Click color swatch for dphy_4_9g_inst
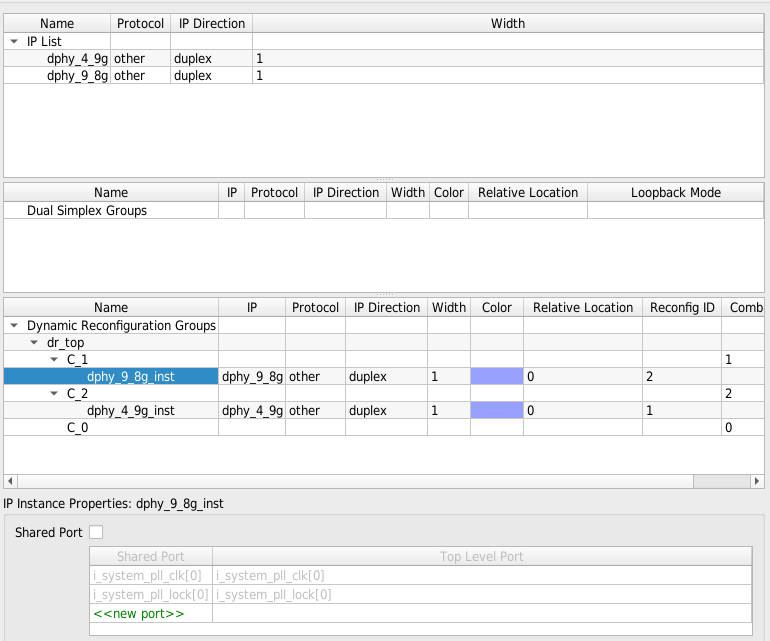The image size is (770, 641). [x=497, y=411]
